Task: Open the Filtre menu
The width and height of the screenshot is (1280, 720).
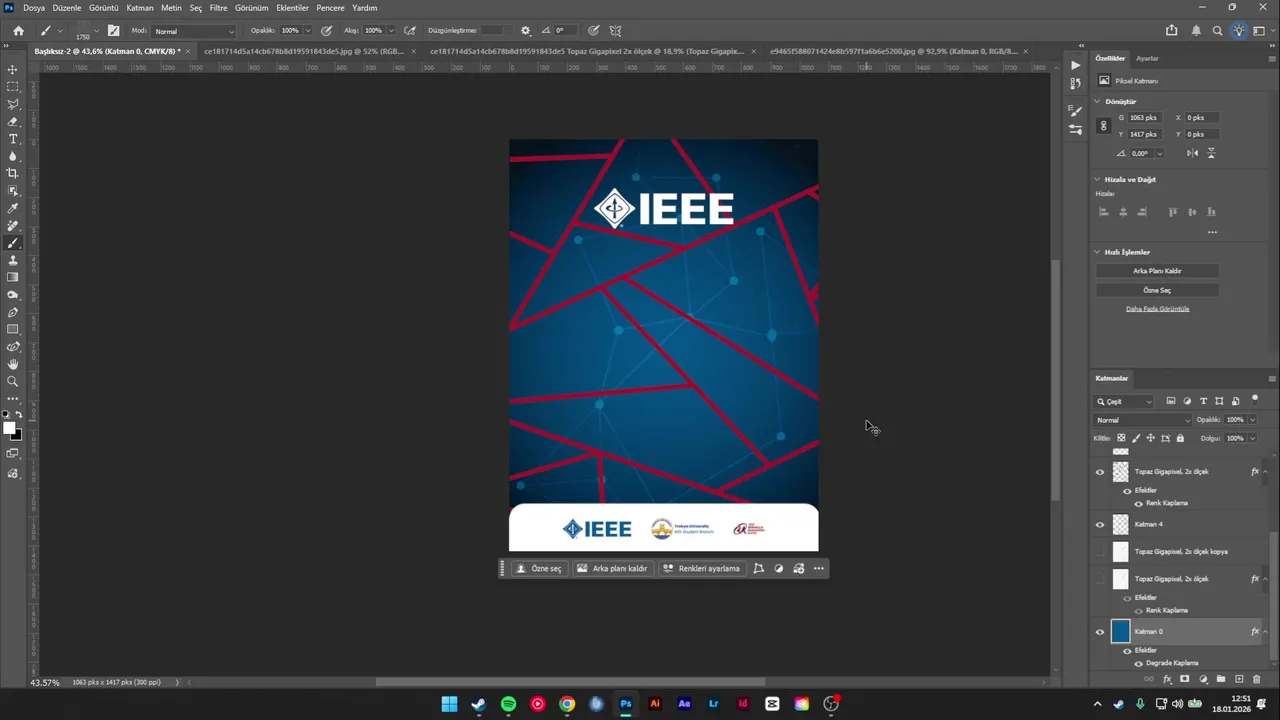Action: (x=218, y=7)
